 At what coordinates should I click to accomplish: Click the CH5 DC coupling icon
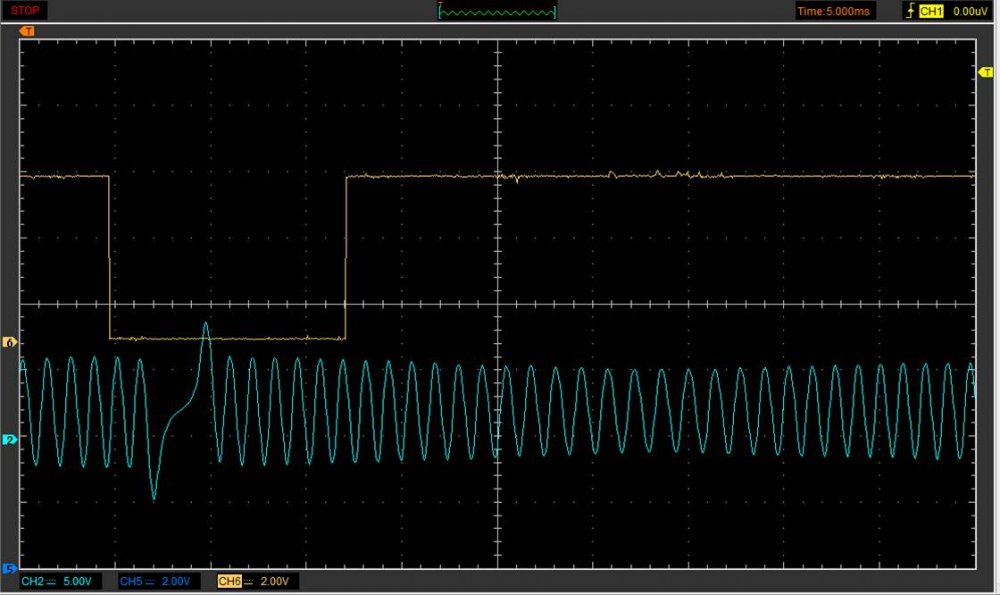pyautogui.click(x=148, y=581)
